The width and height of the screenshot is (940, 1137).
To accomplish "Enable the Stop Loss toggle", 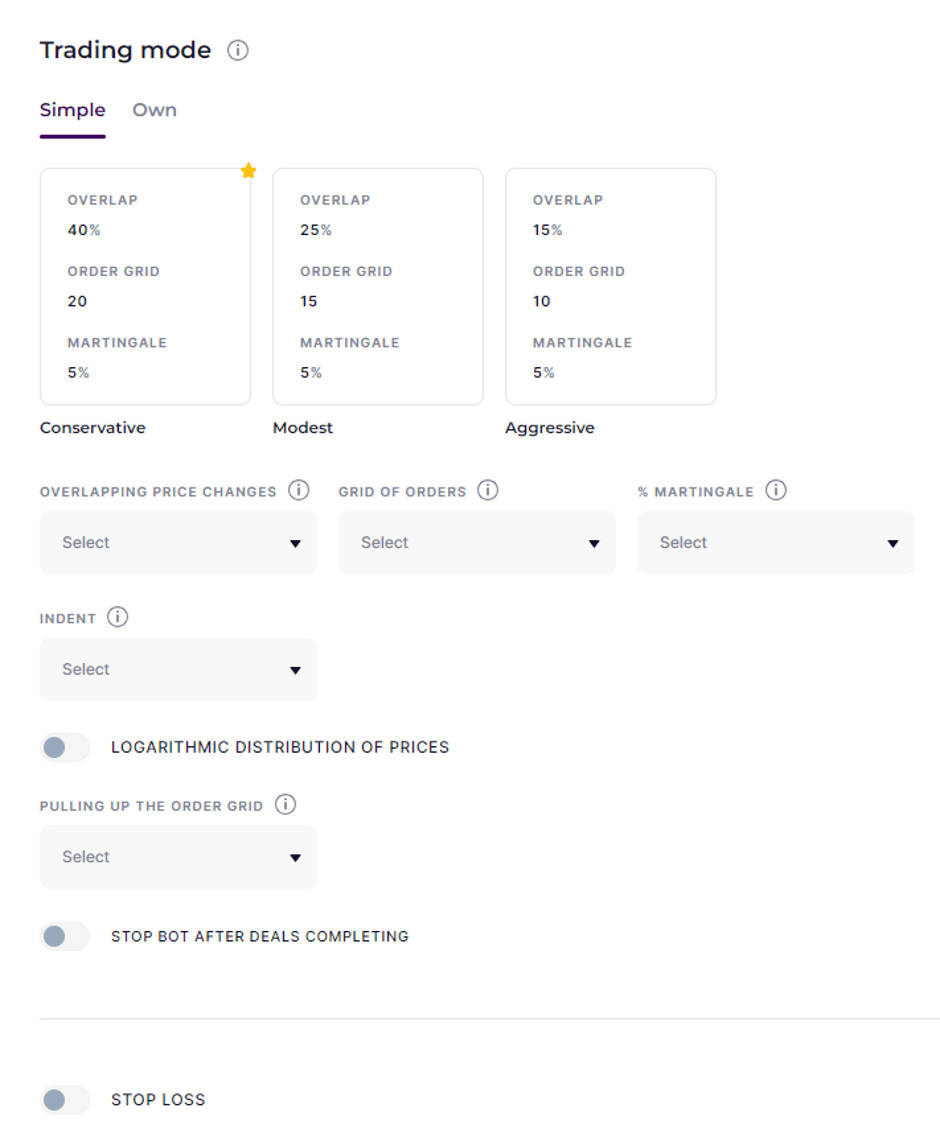I will point(65,1100).
